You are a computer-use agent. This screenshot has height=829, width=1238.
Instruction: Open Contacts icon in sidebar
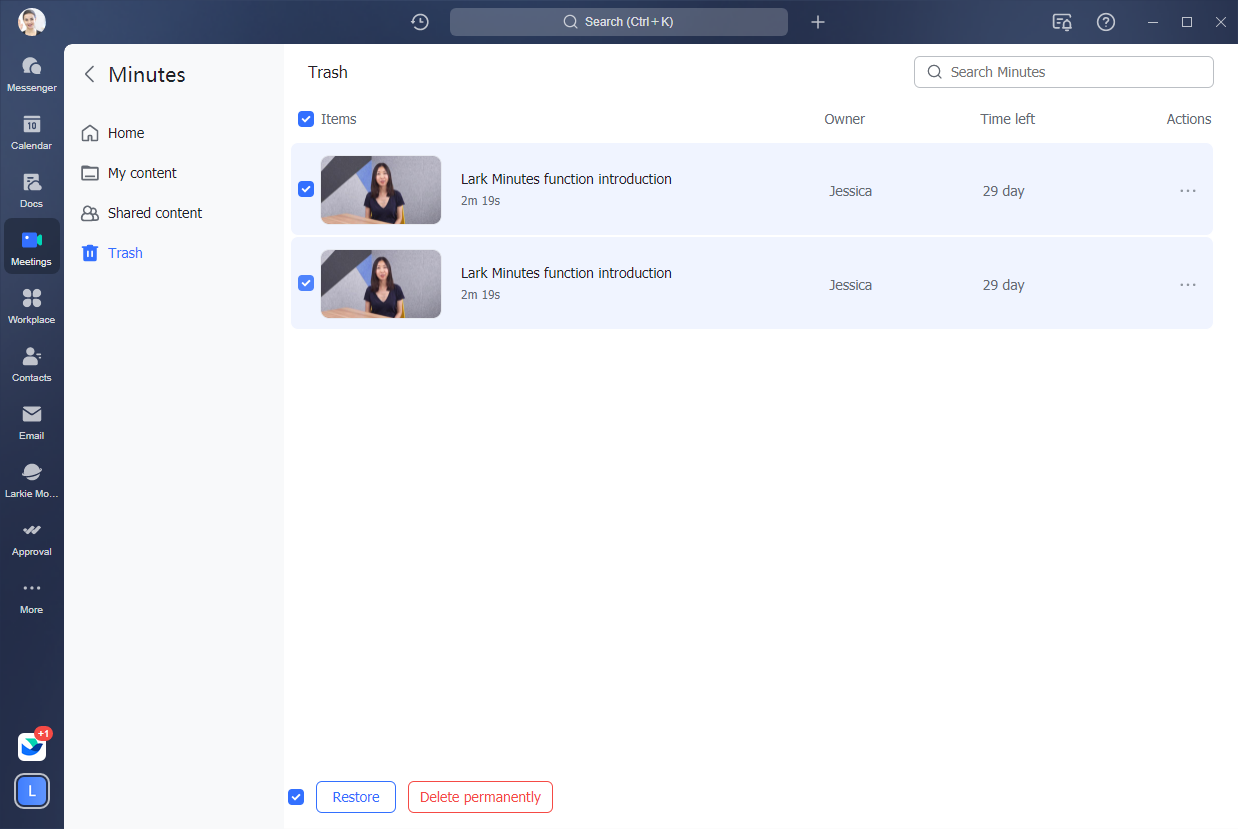[x=31, y=363]
